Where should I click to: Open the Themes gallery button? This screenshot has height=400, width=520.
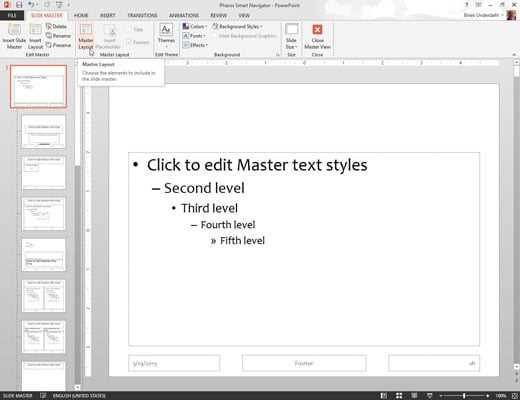166,36
